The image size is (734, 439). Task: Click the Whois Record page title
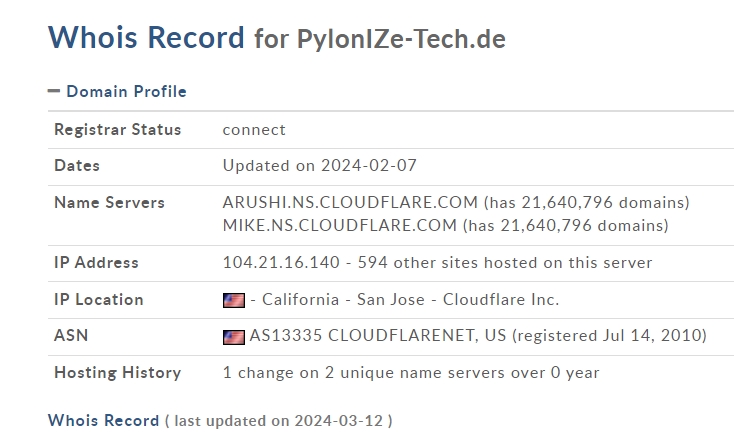[x=146, y=37]
